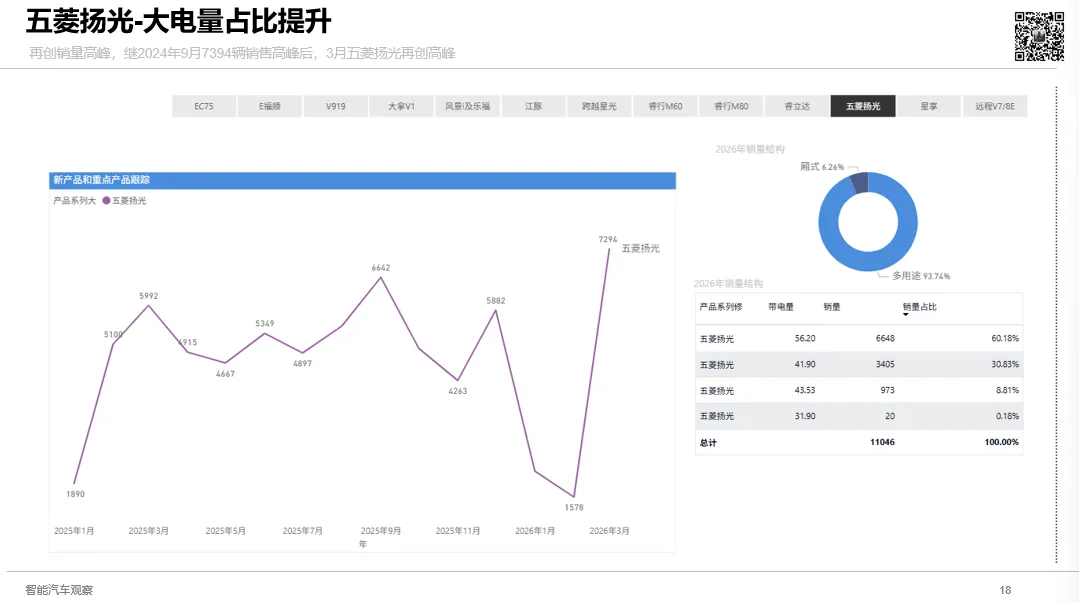Select the 跨越星光 tab
This screenshot has width=1079, height=603.
[600, 106]
